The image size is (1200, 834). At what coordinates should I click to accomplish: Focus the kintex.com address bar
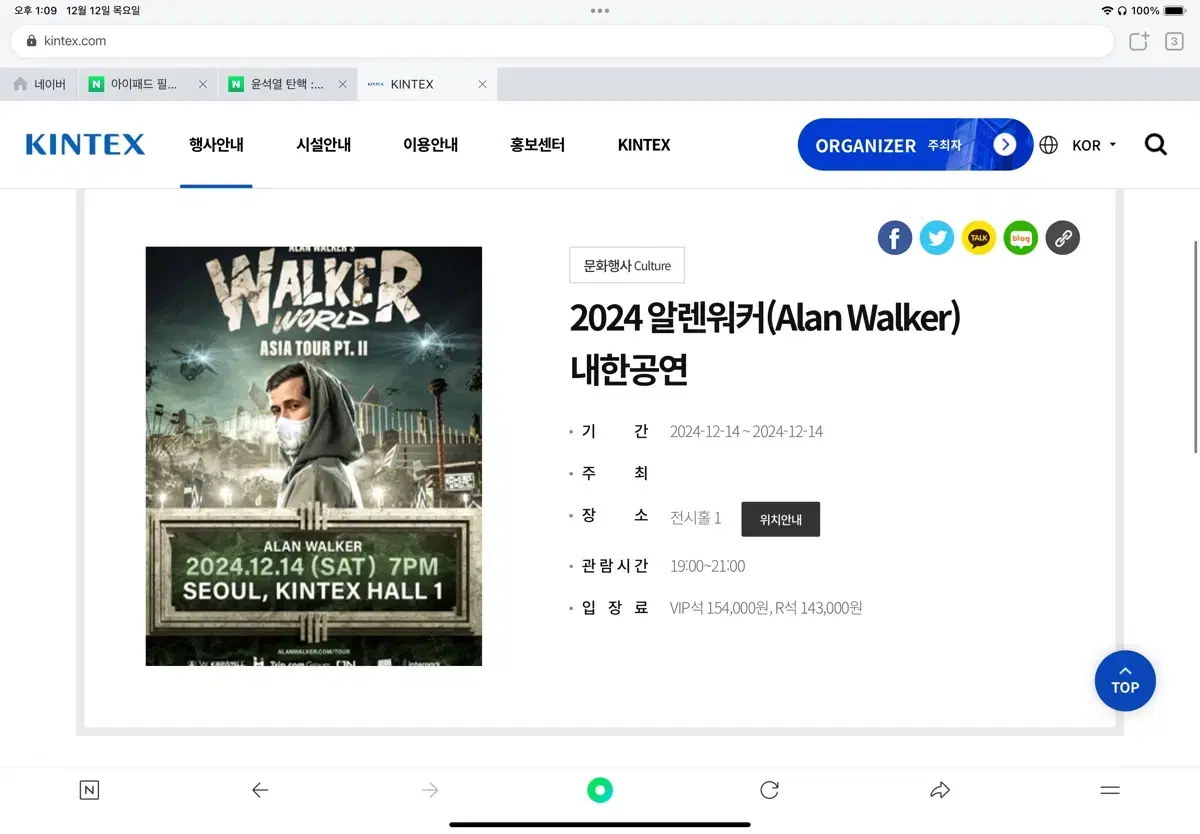(562, 41)
